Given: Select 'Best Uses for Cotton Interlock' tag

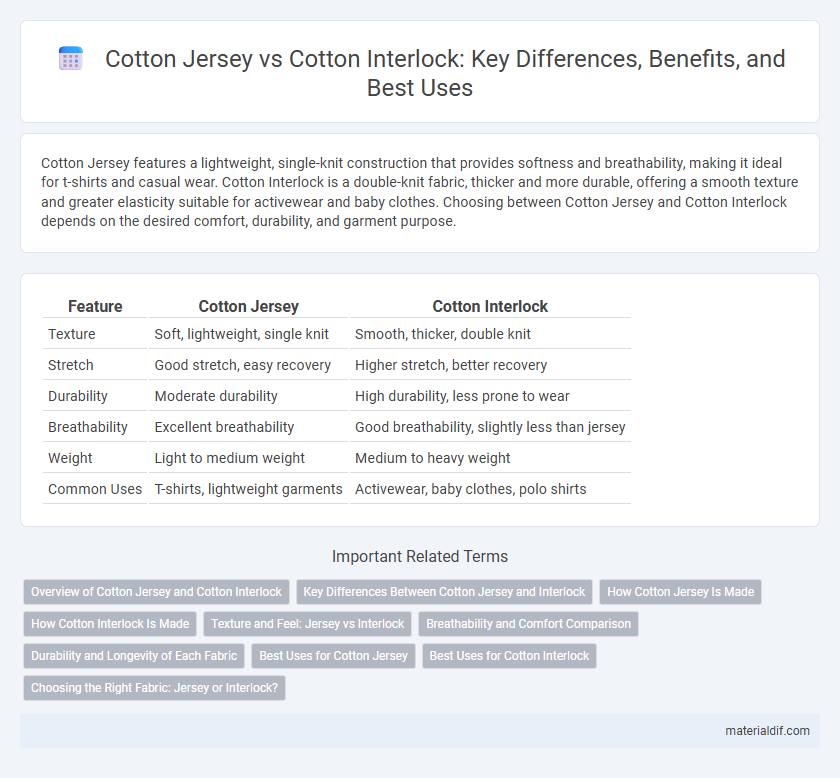Looking at the screenshot, I should point(509,656).
